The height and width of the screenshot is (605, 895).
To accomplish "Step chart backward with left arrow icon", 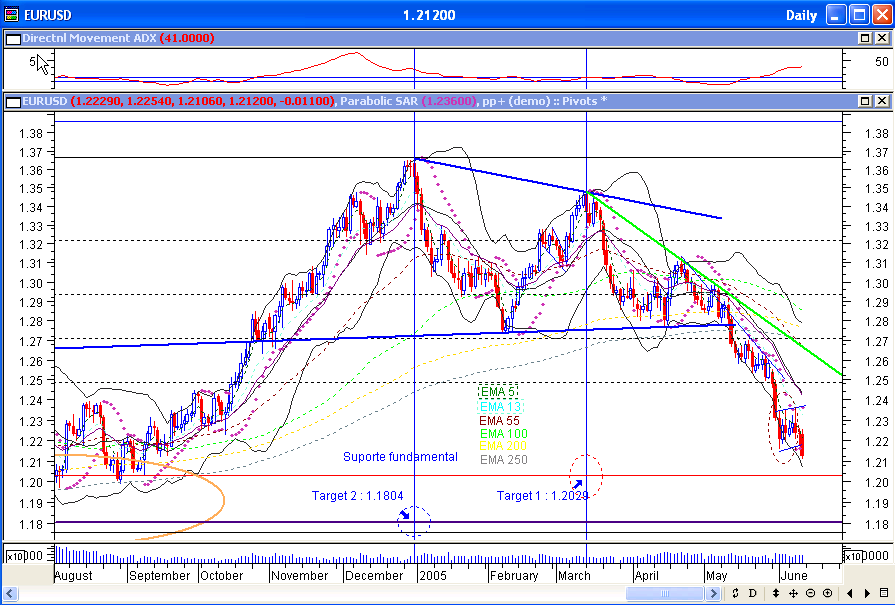I will click(x=850, y=593).
